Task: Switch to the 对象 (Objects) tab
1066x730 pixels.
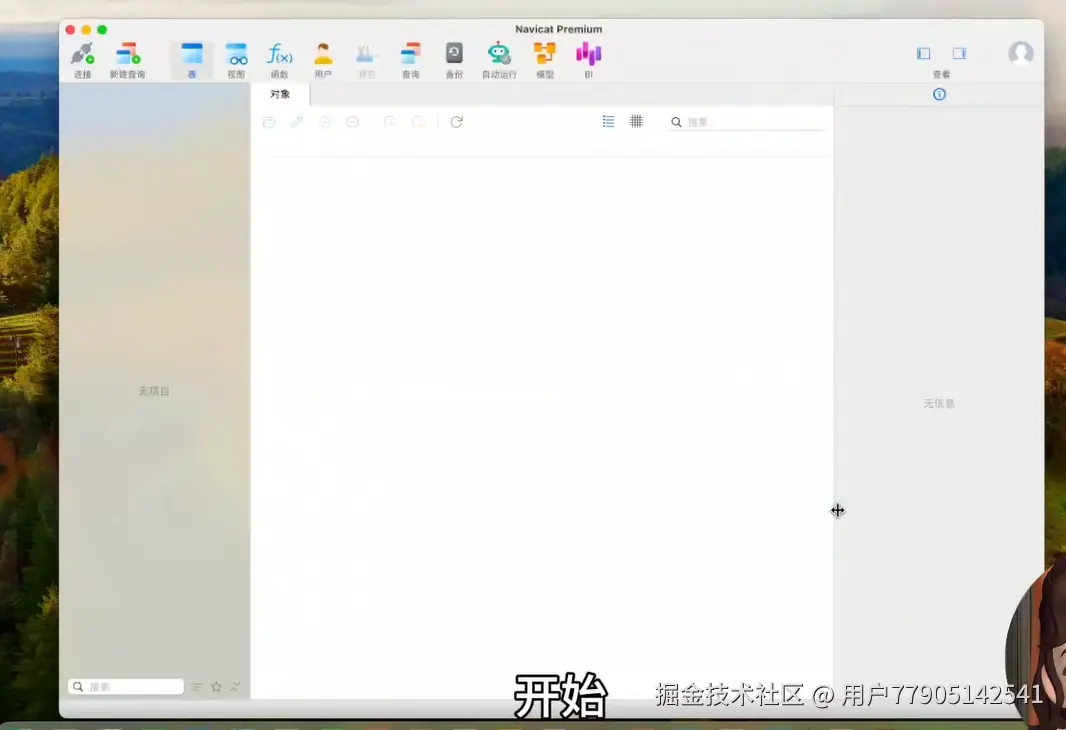Action: click(281, 94)
